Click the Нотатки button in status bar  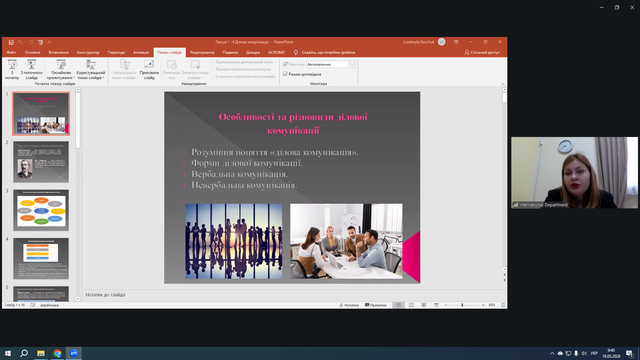coord(349,305)
